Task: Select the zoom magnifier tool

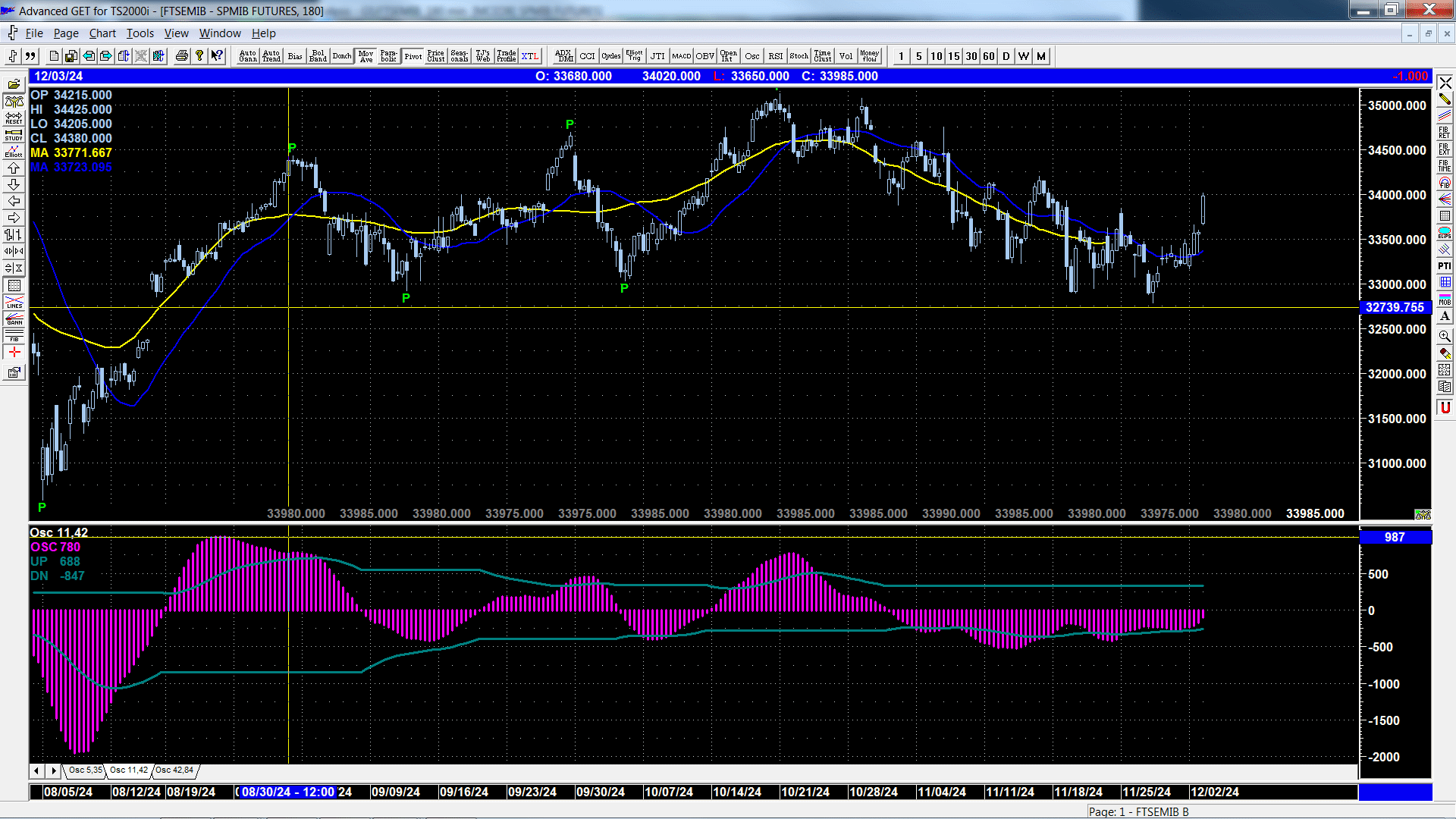Action: pyautogui.click(x=1445, y=336)
